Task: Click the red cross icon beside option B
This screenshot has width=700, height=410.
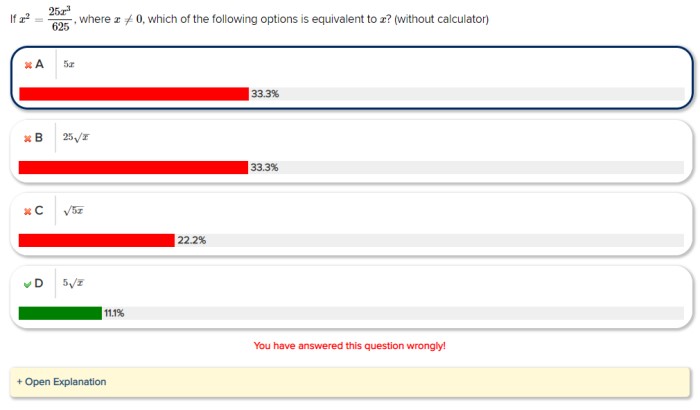Action: 28,138
